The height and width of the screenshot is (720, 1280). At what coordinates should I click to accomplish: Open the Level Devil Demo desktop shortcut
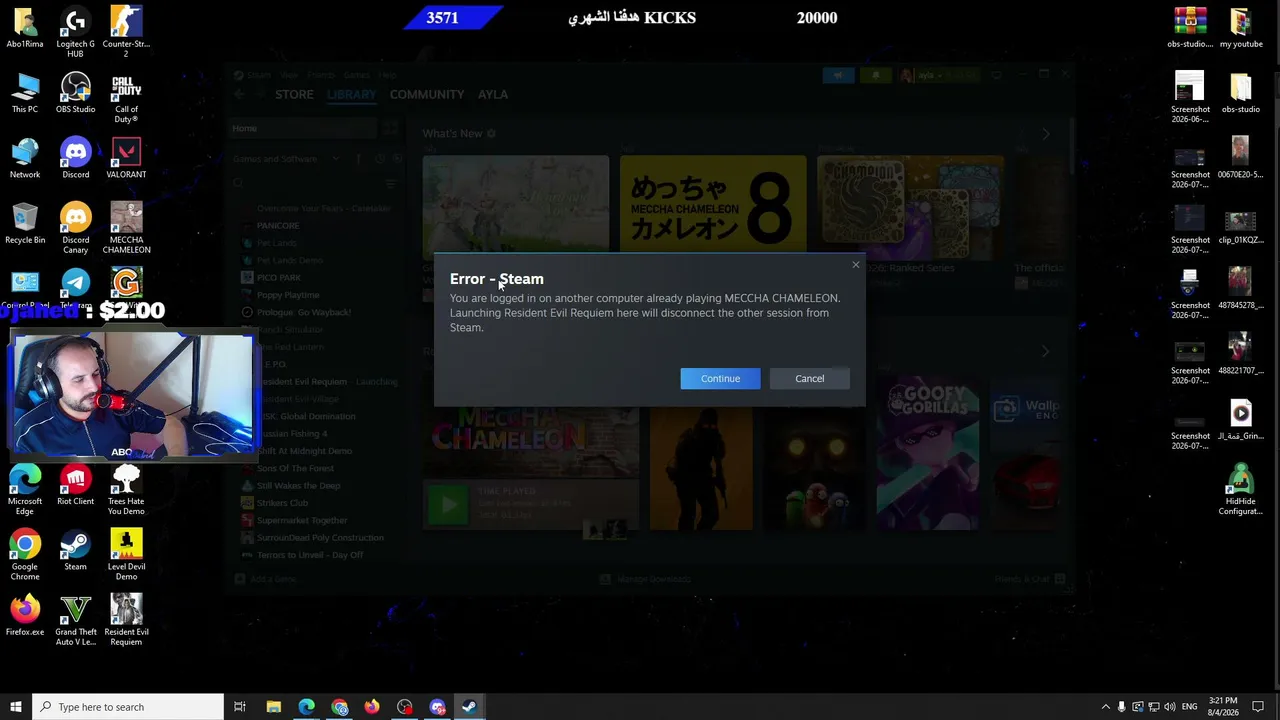(126, 555)
